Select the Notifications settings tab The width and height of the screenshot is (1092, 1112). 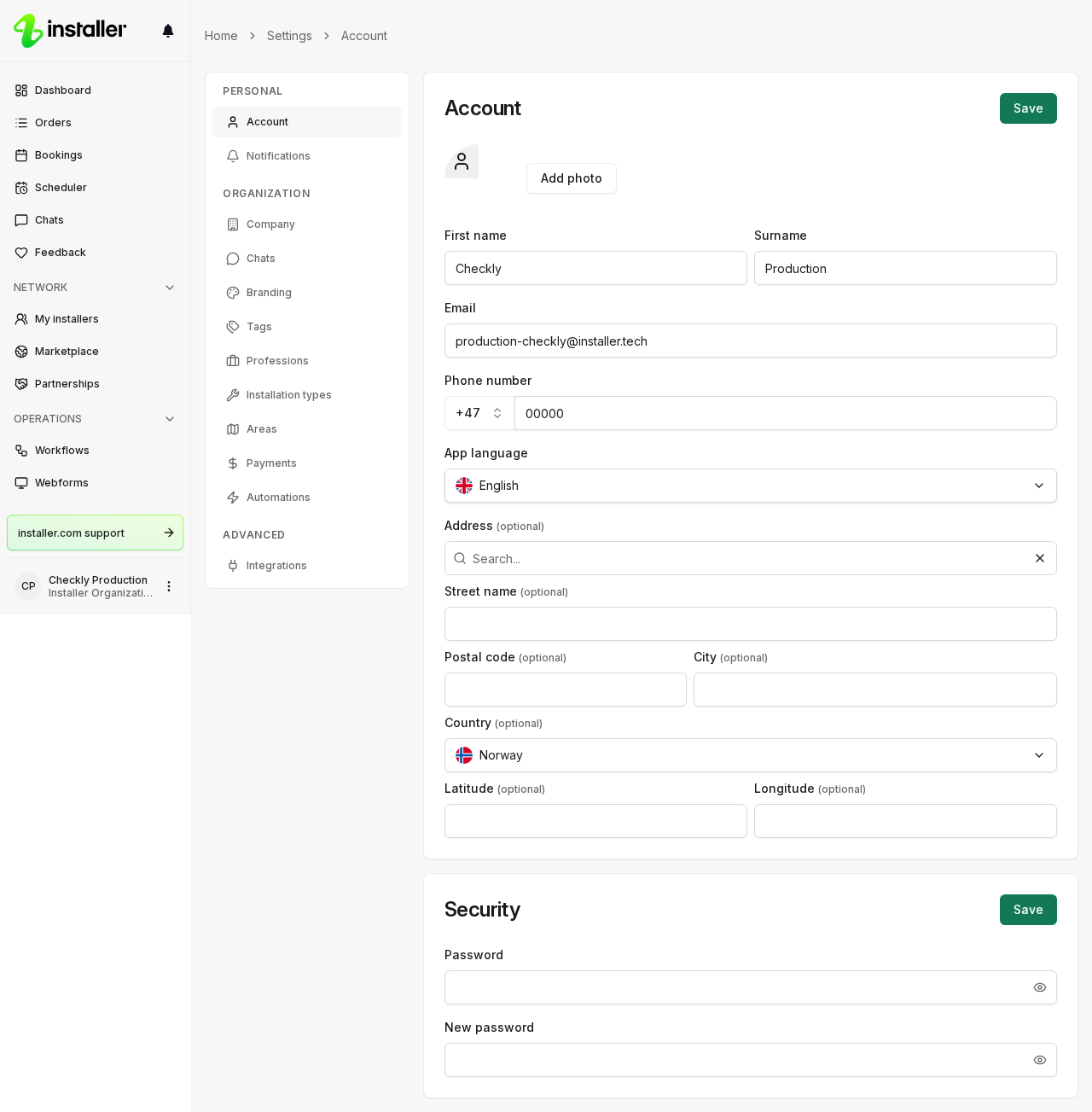307,156
